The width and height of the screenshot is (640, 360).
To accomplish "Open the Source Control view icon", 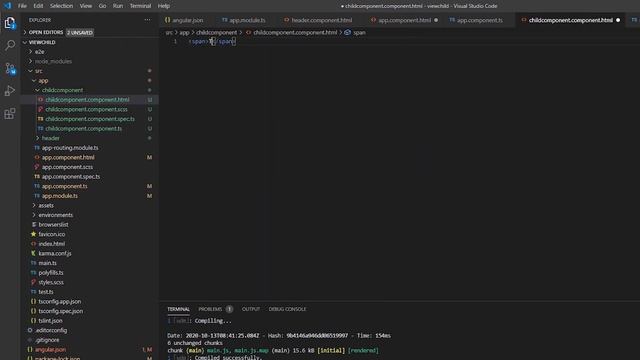I will (x=10, y=68).
